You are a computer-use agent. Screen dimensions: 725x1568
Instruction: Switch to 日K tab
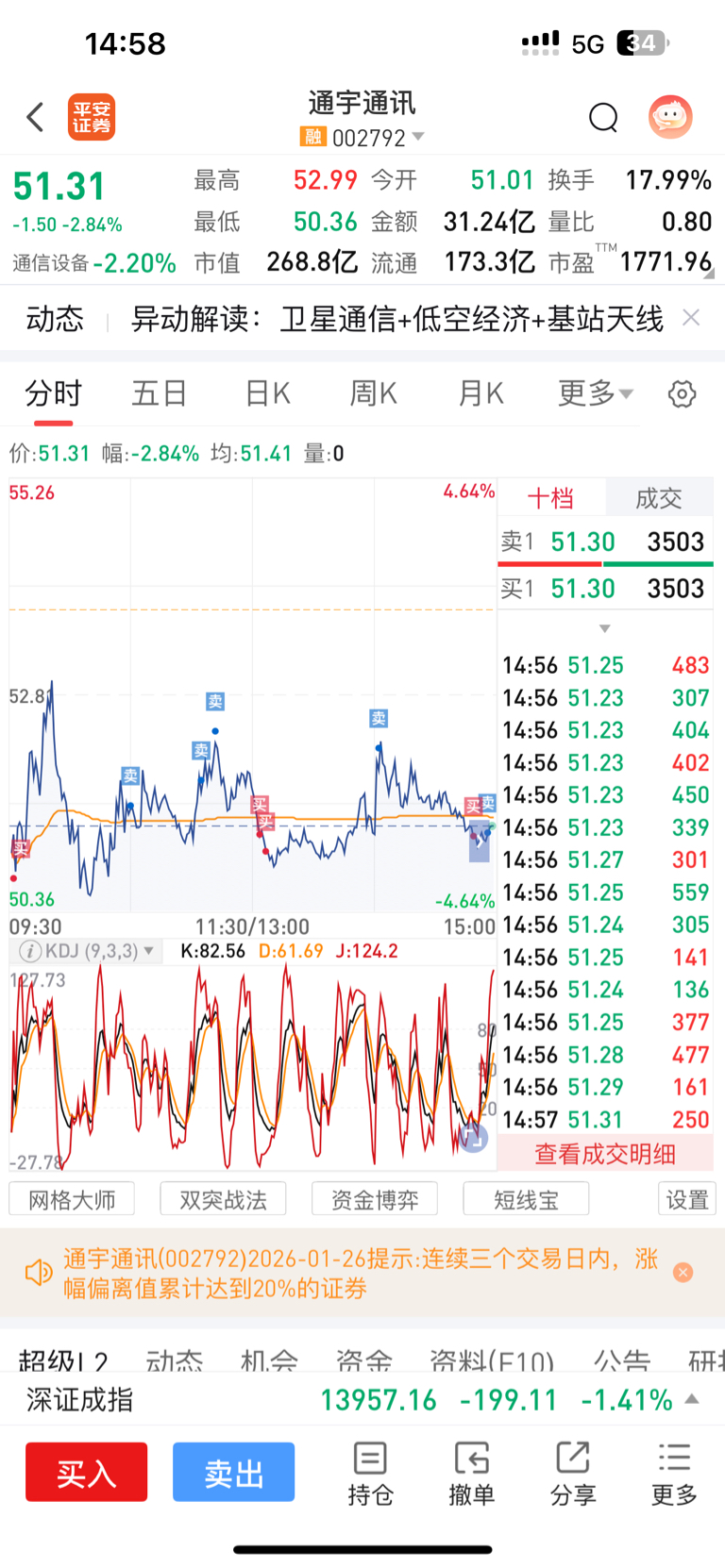pyautogui.click(x=268, y=392)
